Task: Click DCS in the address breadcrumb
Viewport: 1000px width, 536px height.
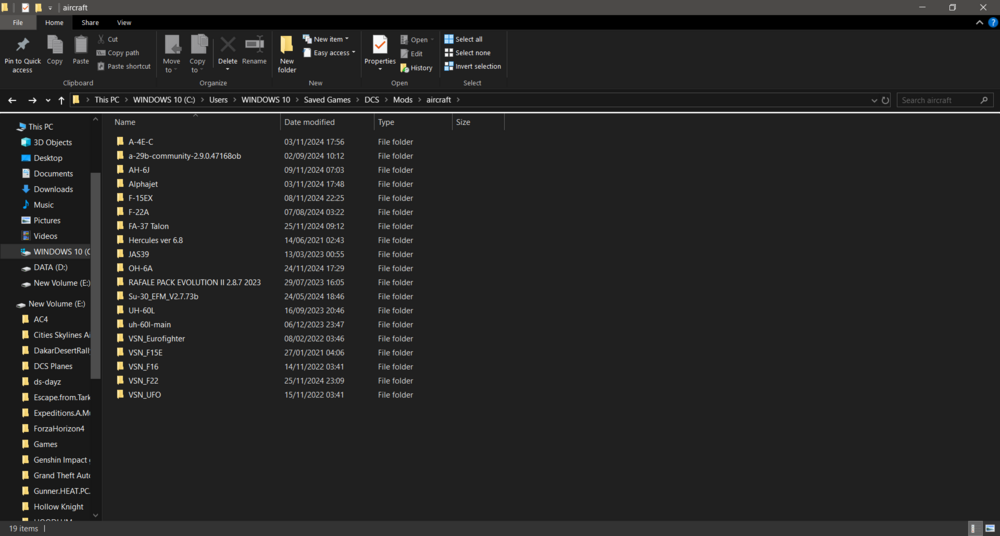Action: point(371,100)
